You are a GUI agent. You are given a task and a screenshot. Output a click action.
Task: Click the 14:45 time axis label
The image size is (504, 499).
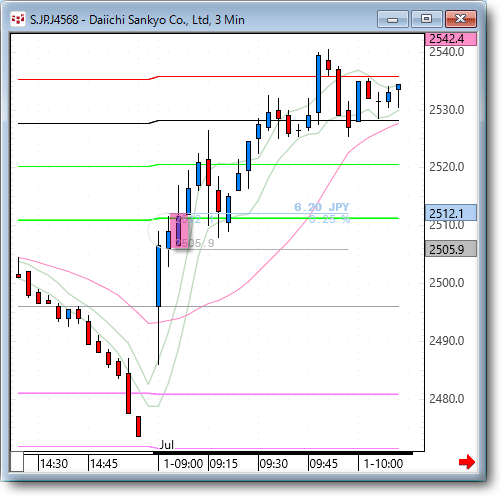[104, 464]
